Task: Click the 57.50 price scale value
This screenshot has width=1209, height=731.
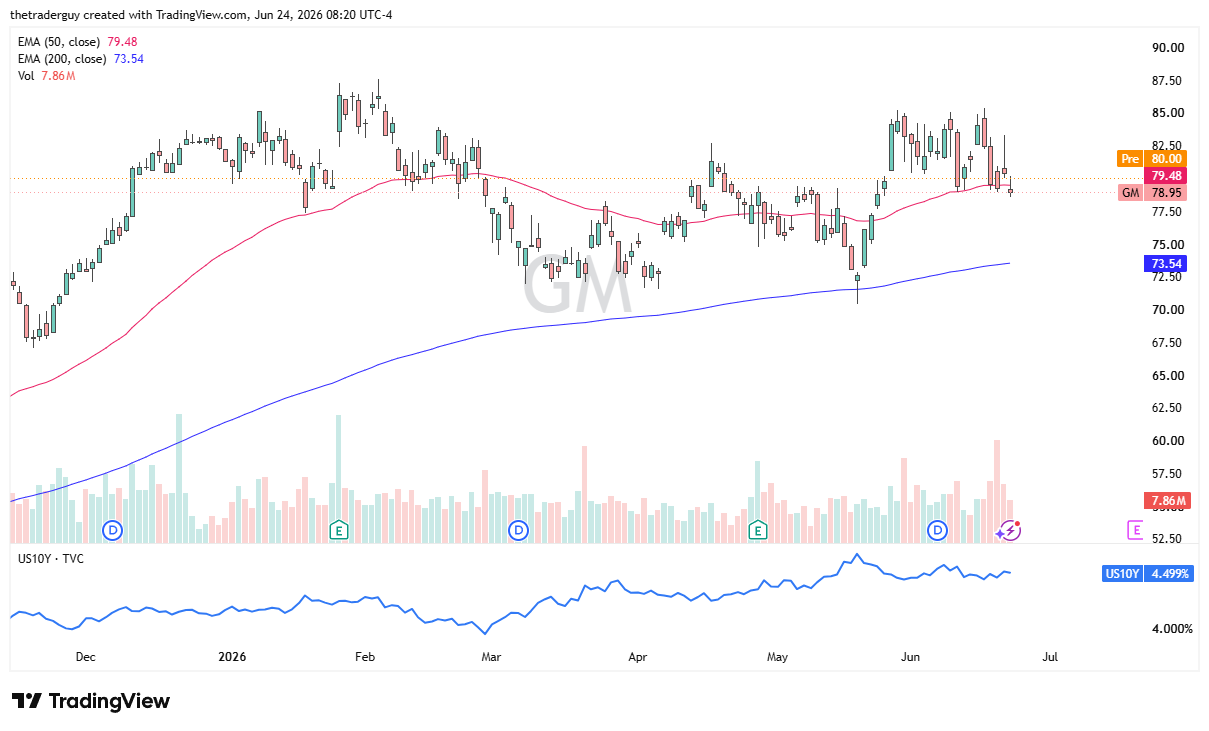Action: pos(1168,474)
